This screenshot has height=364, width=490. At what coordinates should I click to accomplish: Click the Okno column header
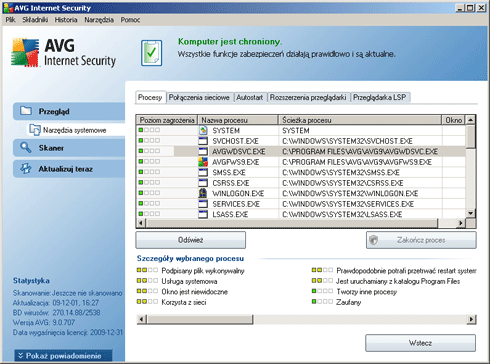(x=454, y=120)
